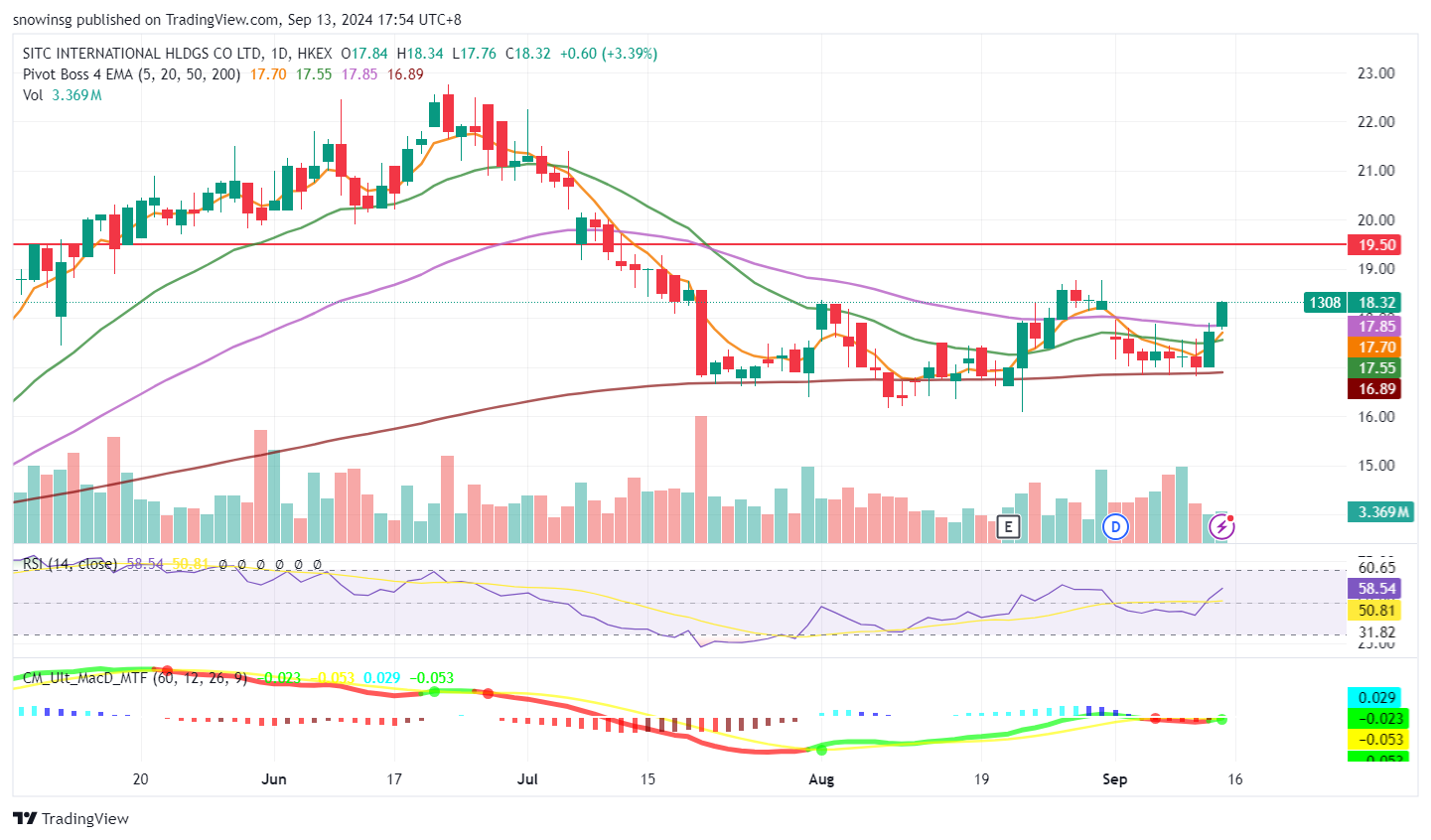Screen dimensions: 1431x840
Task: Click the Jul label on the time axis
Action: 527,779
